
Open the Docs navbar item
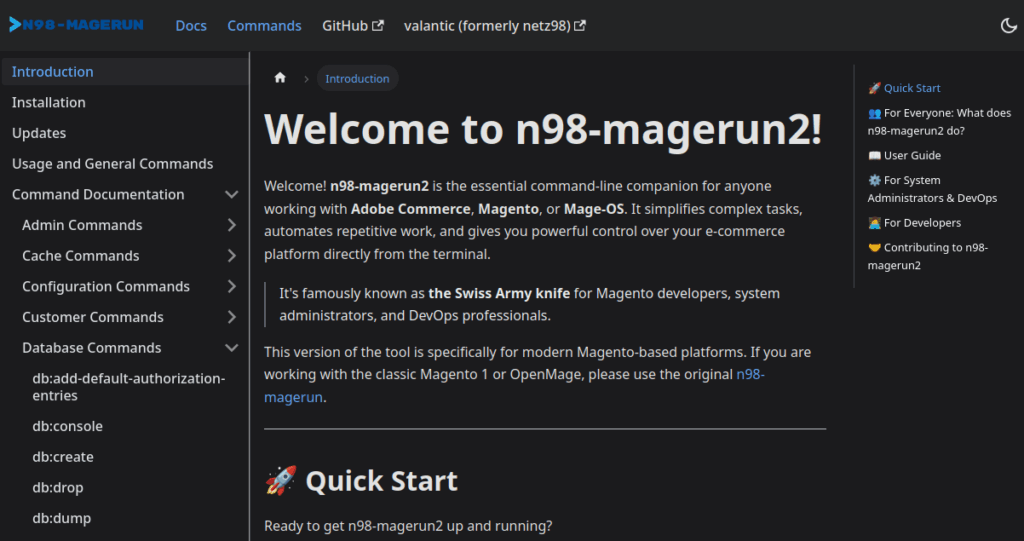(191, 25)
